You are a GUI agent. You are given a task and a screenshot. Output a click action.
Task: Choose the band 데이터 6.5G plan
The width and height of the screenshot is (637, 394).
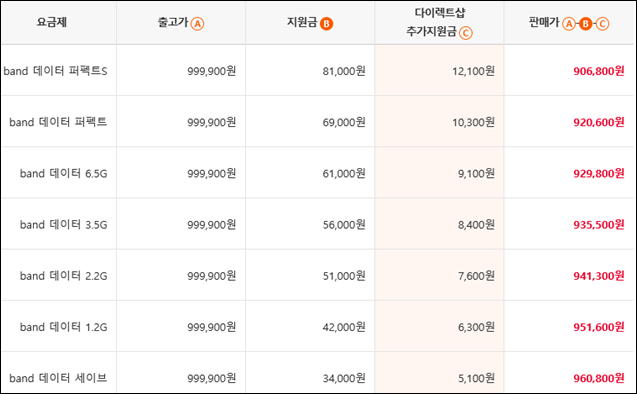point(63,173)
